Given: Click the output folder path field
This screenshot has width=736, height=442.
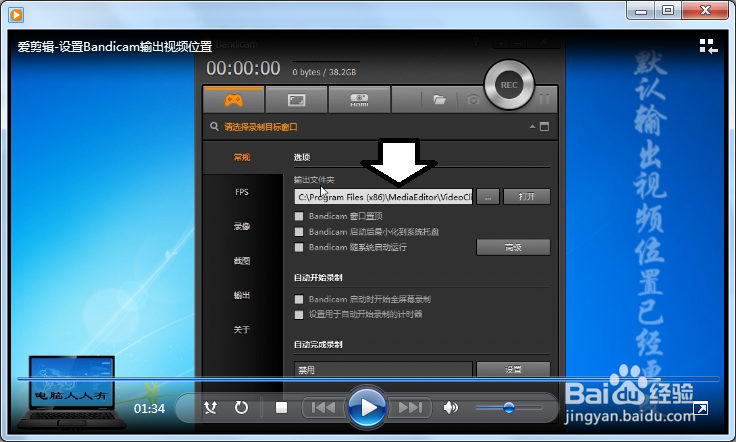Looking at the screenshot, I should pos(383,197).
